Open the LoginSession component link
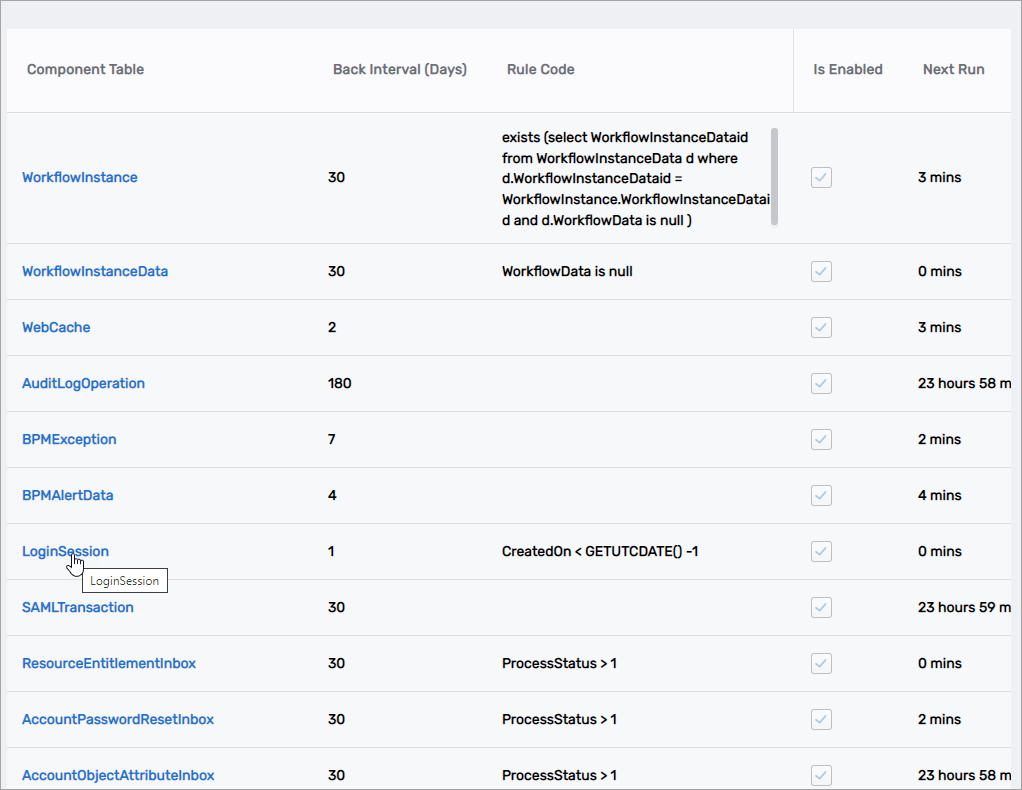The width and height of the screenshot is (1022, 790). click(x=65, y=551)
